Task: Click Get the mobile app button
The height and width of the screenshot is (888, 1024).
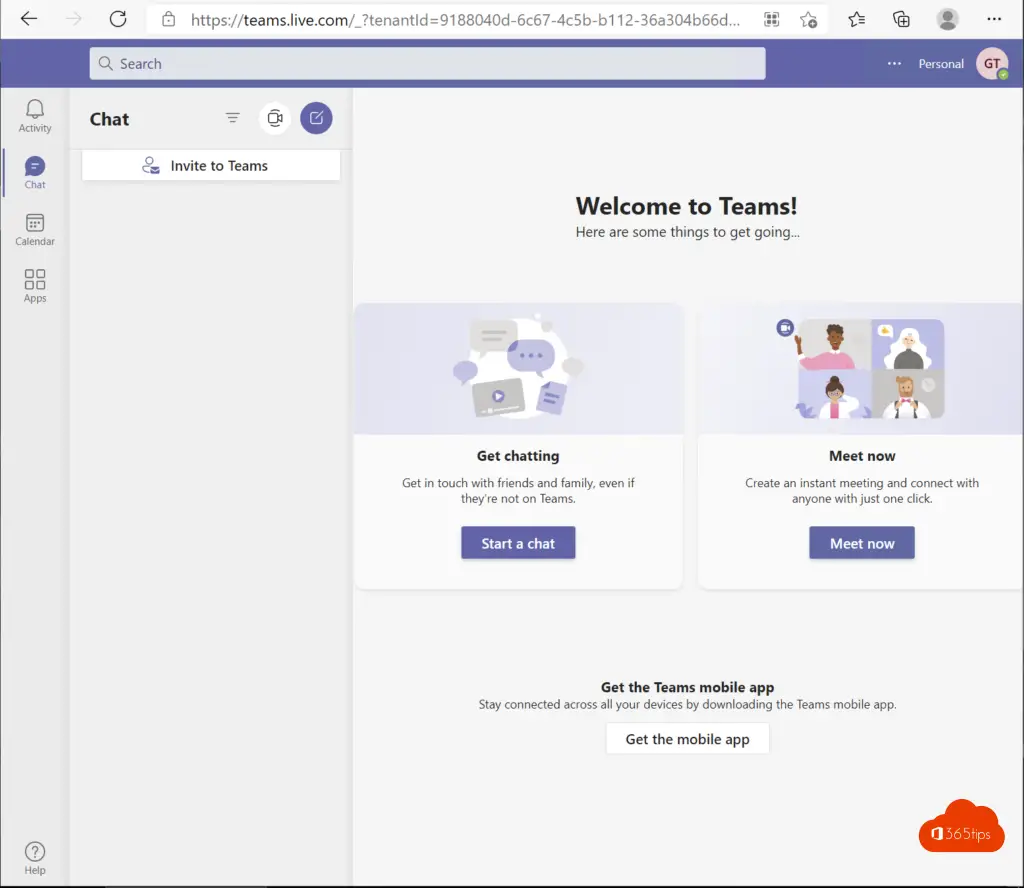Action: point(687,739)
